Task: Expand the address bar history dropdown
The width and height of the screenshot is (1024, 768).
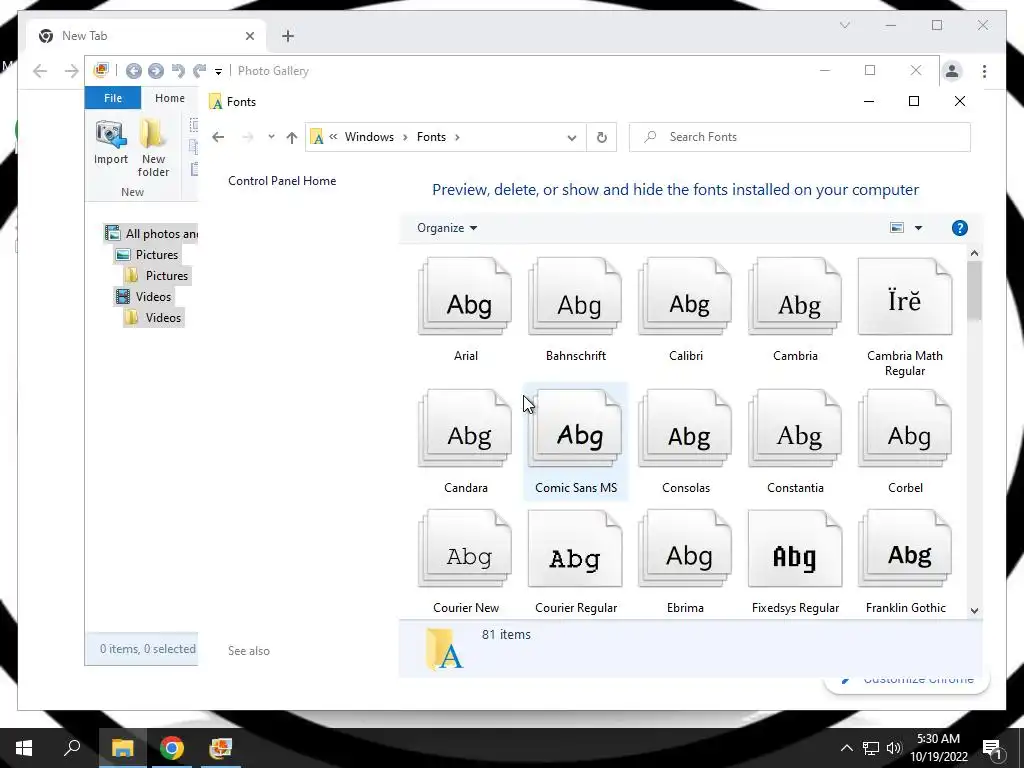Action: click(x=571, y=137)
